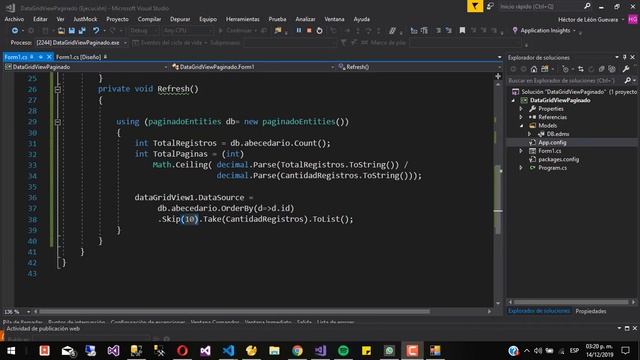Open file using the folder toolbar icon
Screen dimensions: 640x360
tap(61, 31)
